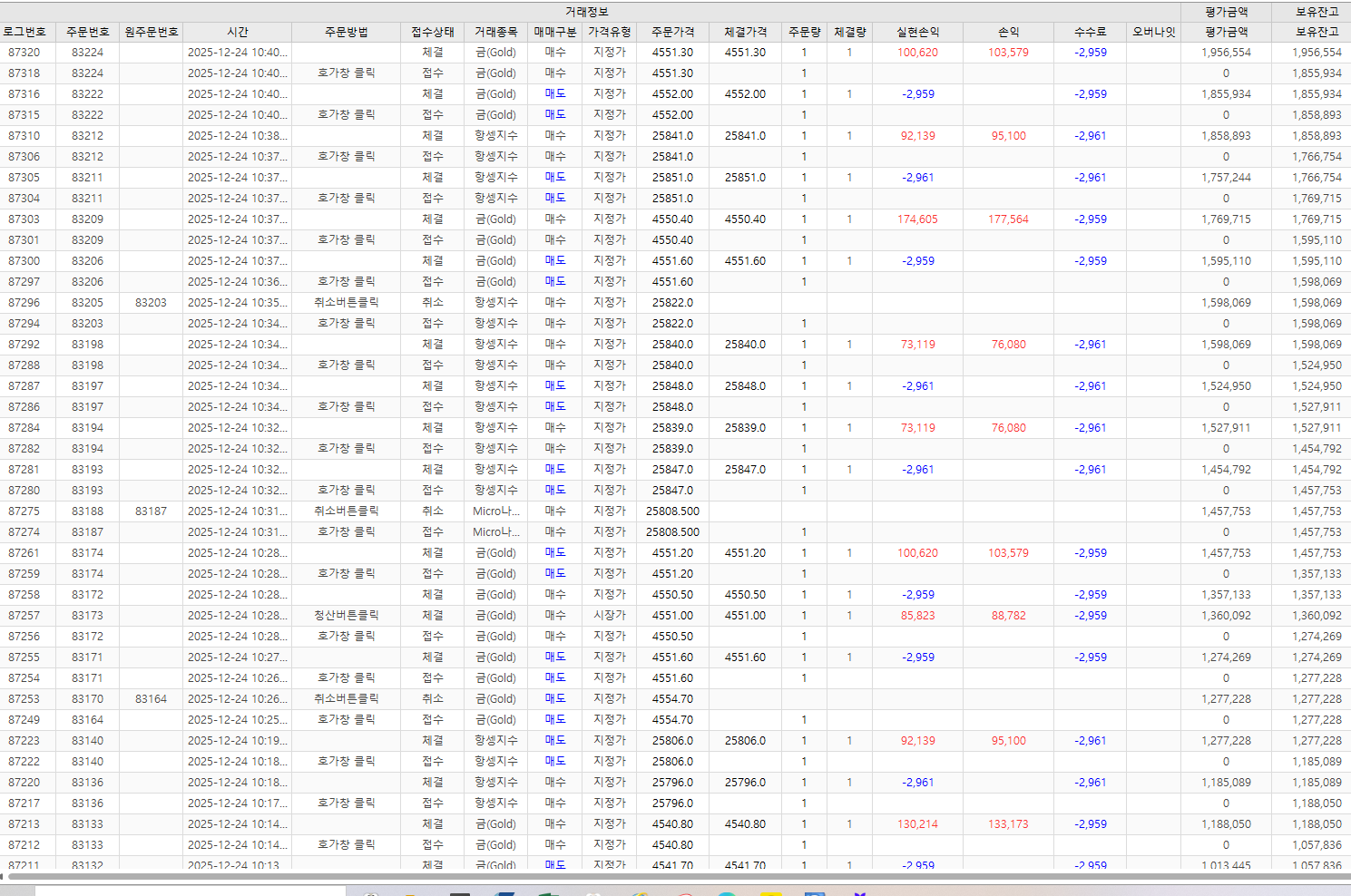1351x896 pixels.
Task: Click realized profit value 130,214
Action: pos(918,824)
